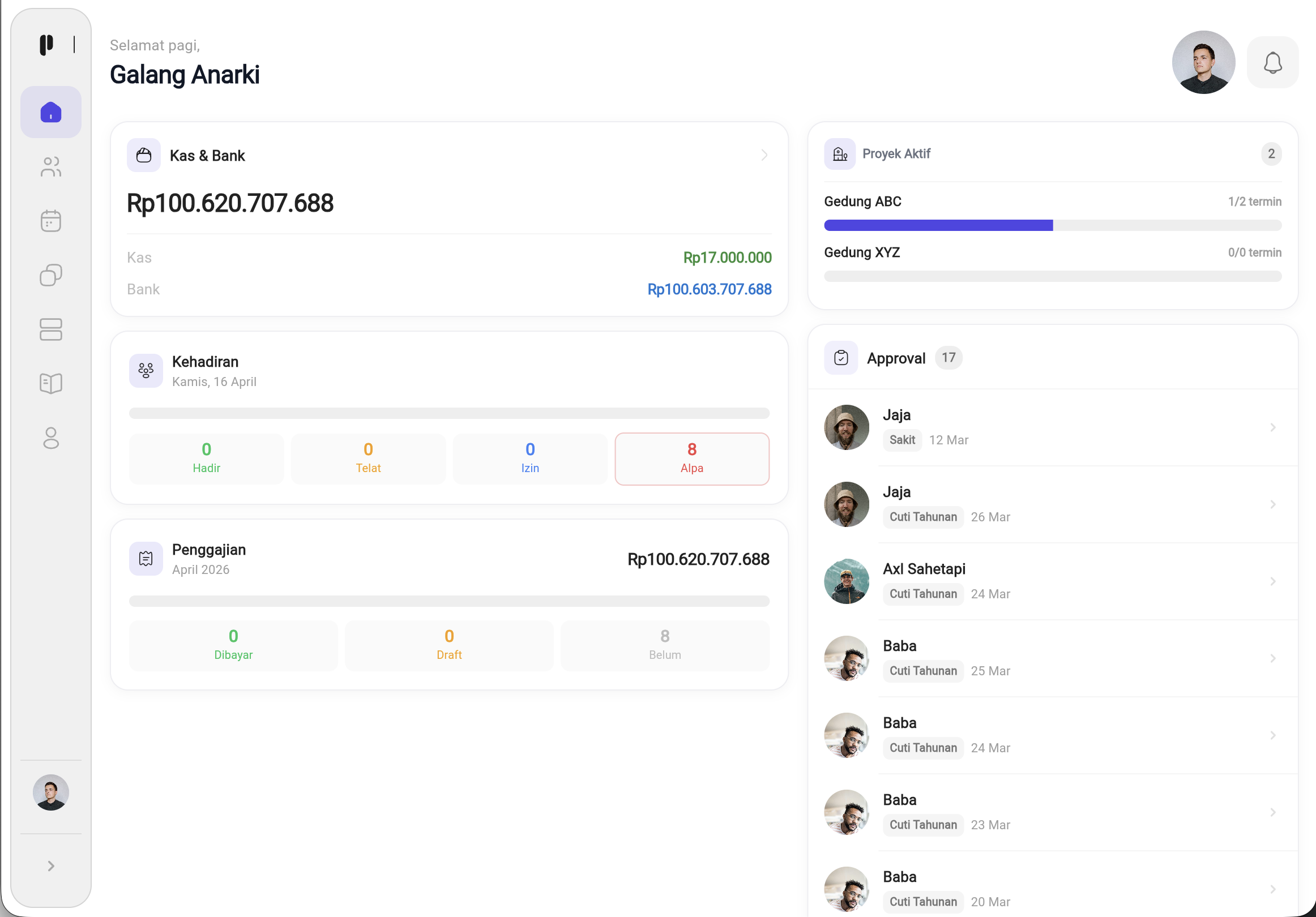Select the Izin attendance card
Viewport: 1316px width, 917px height.
(530, 459)
